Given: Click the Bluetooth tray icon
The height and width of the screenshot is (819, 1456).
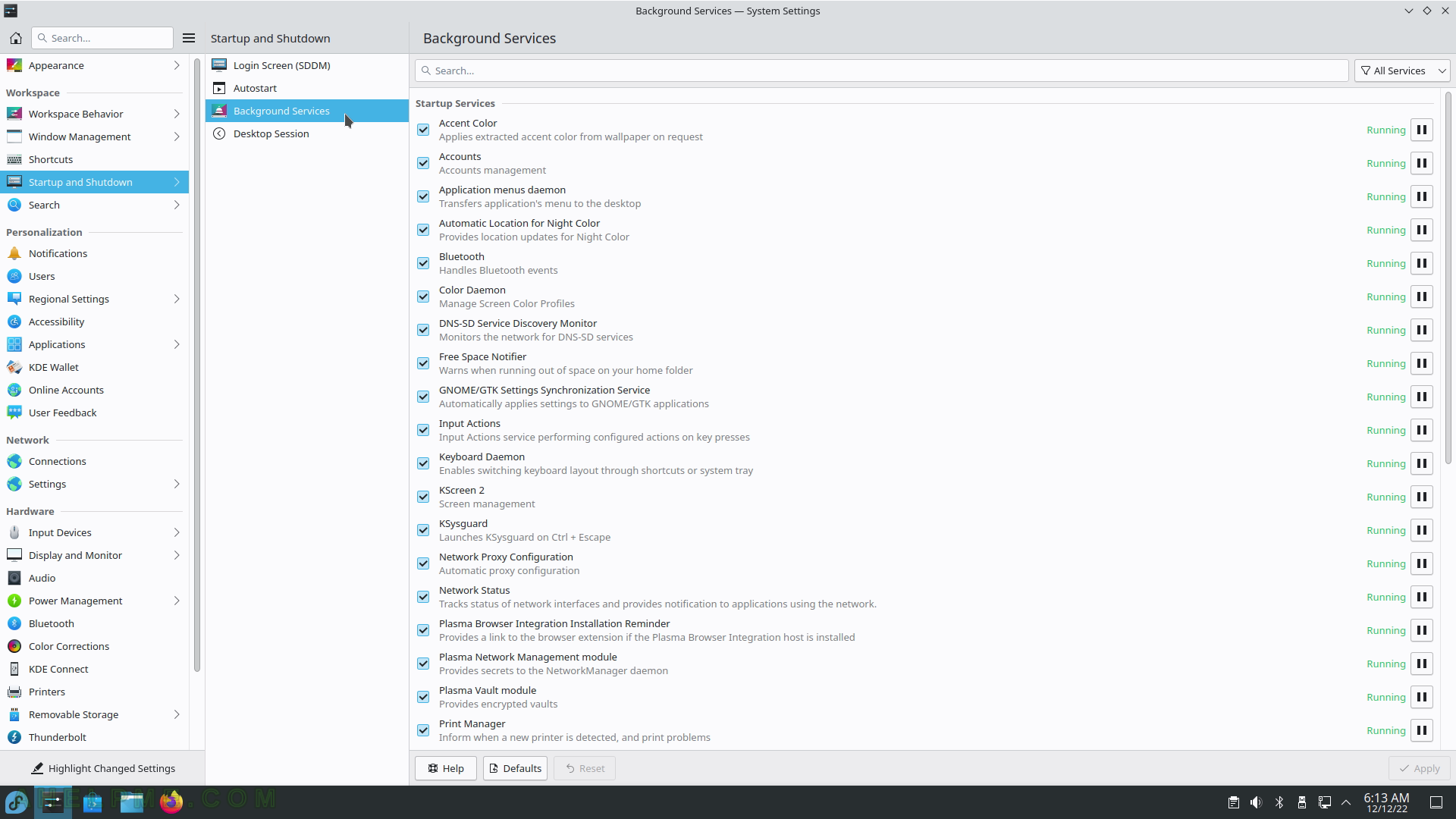Looking at the screenshot, I should pos(1279,802).
